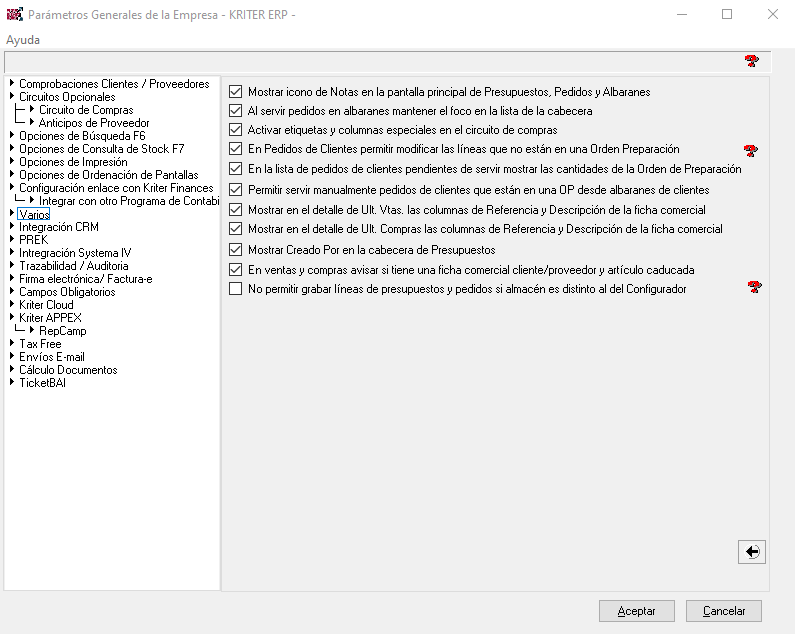Select Opciones de Impresión tree item

point(73,162)
